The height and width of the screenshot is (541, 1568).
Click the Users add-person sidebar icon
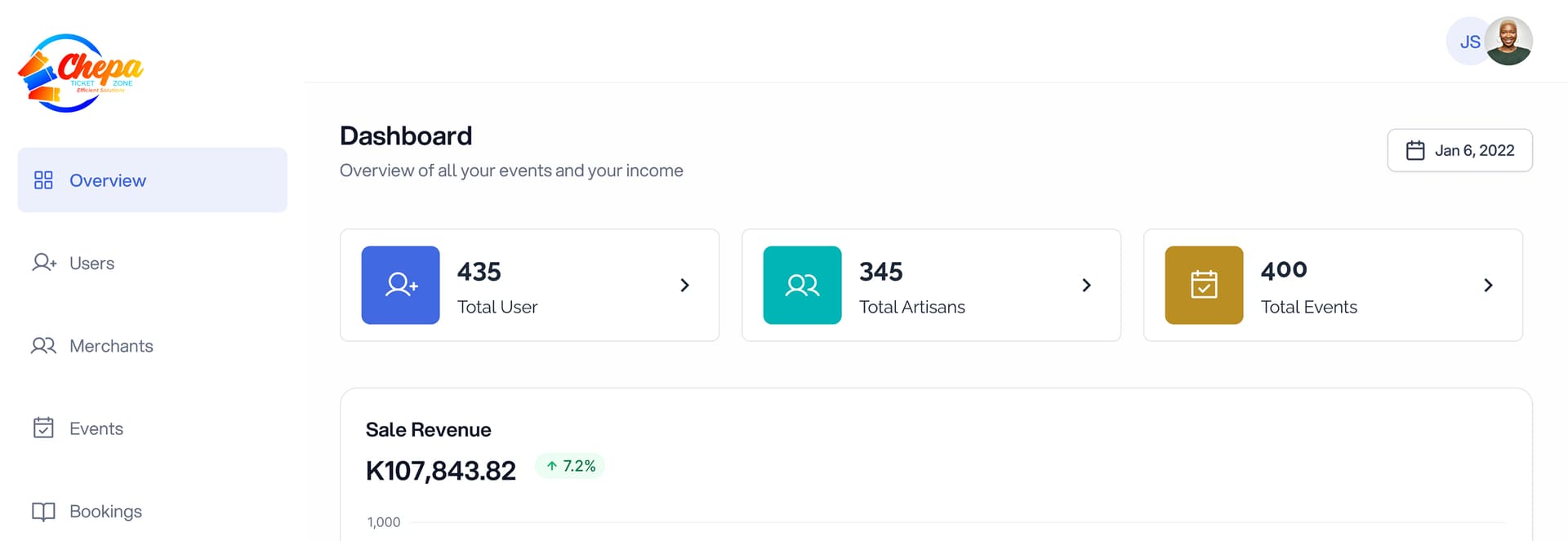point(43,263)
